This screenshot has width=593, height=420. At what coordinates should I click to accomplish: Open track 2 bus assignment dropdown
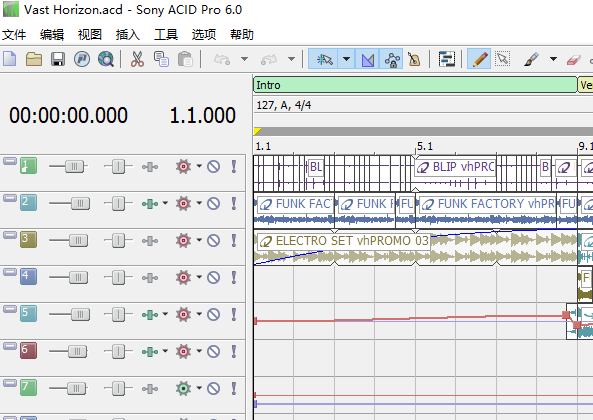pos(165,203)
